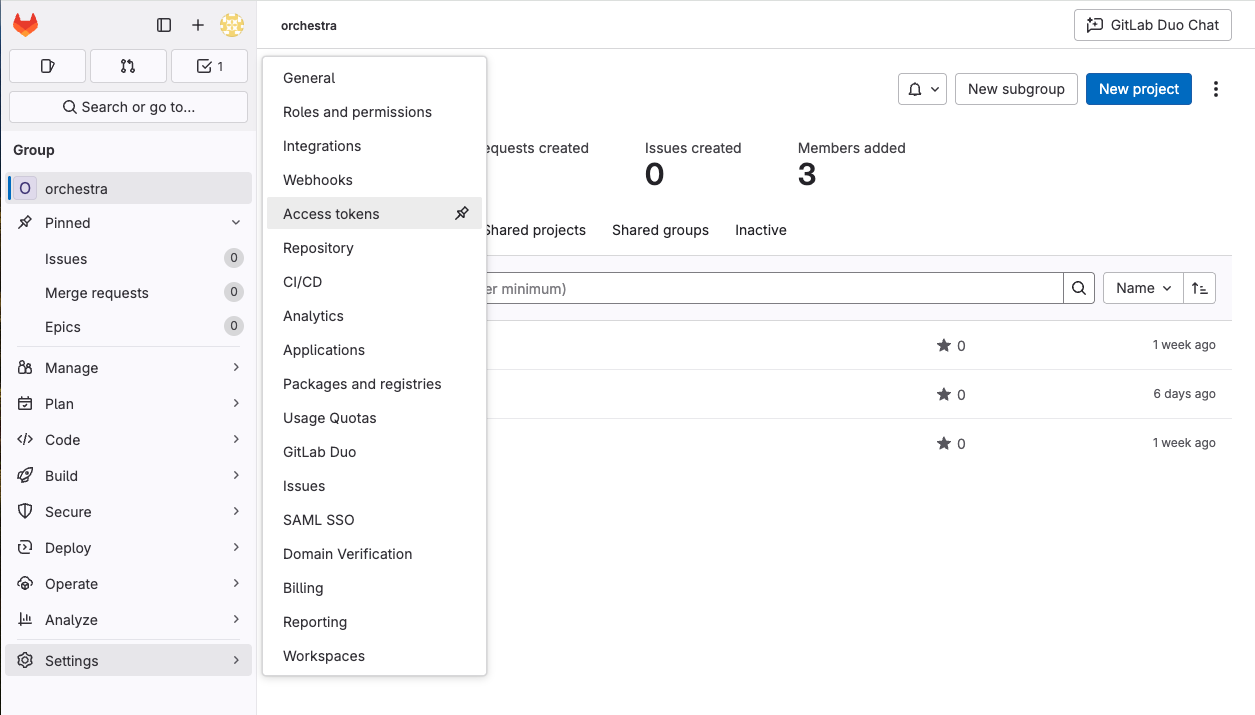This screenshot has height=715, width=1255.
Task: Switch to the Shared groups tab
Action: point(660,230)
